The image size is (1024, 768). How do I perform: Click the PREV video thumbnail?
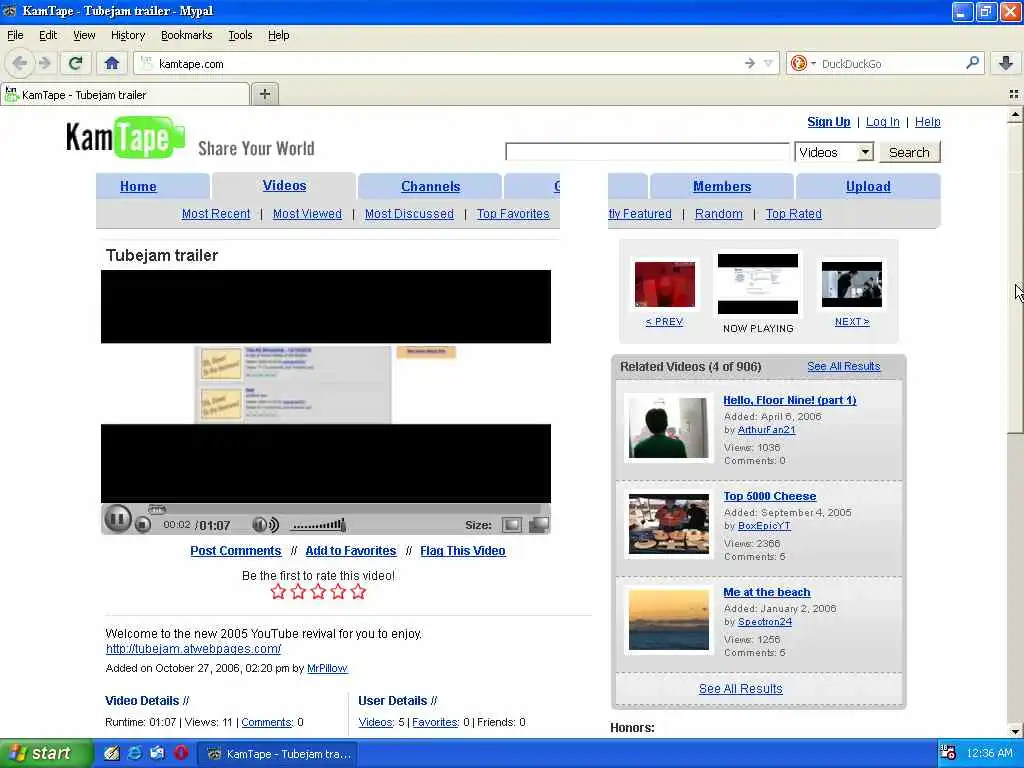pyautogui.click(x=665, y=284)
